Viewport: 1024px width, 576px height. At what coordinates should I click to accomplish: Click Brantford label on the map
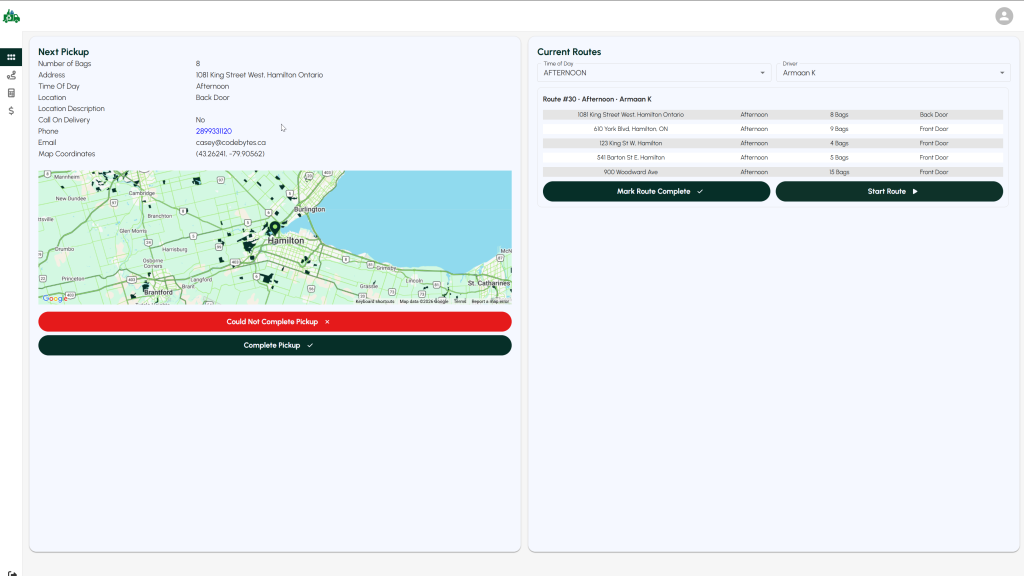coord(158,293)
